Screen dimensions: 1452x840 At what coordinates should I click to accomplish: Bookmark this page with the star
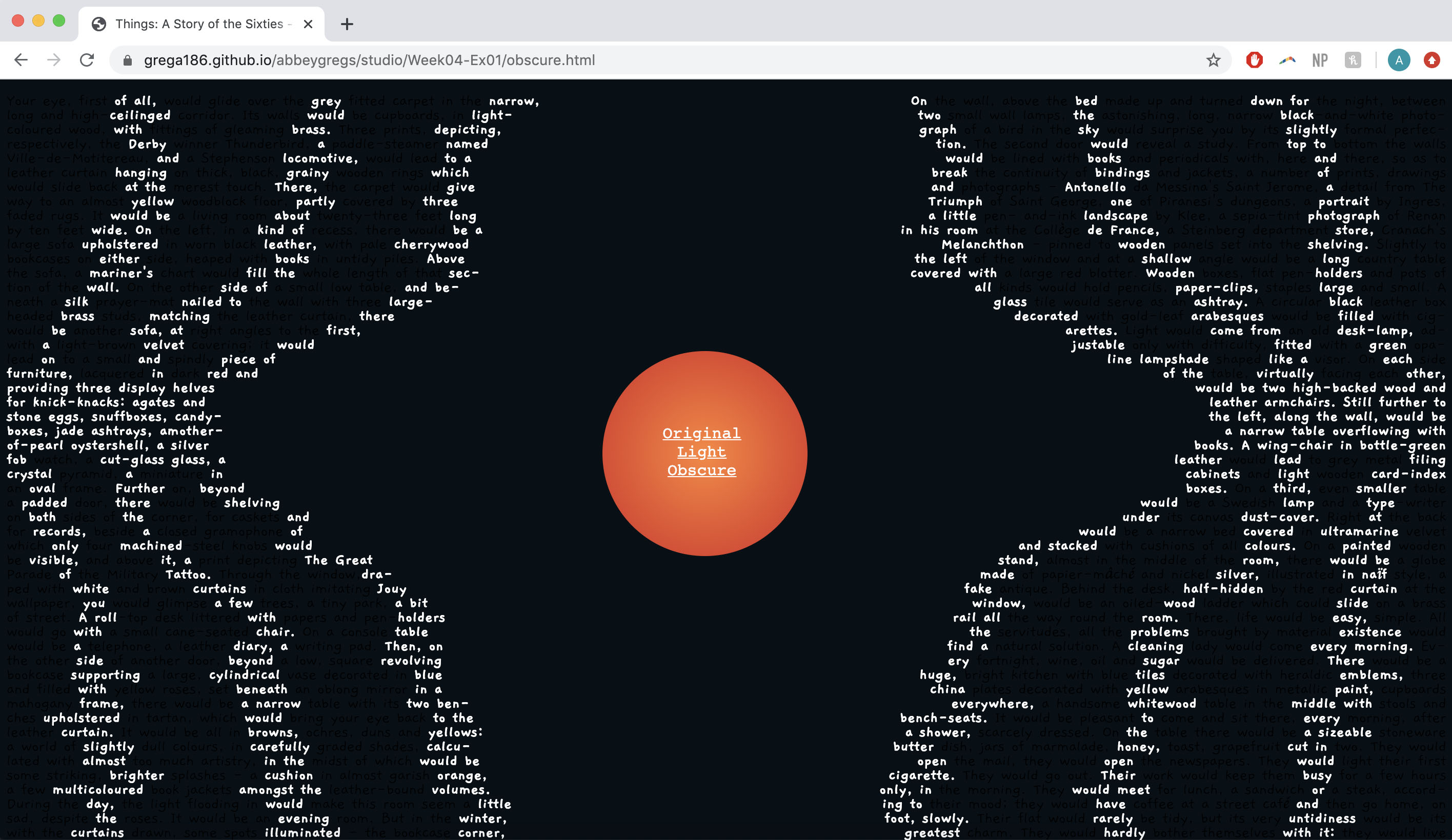pyautogui.click(x=1213, y=60)
